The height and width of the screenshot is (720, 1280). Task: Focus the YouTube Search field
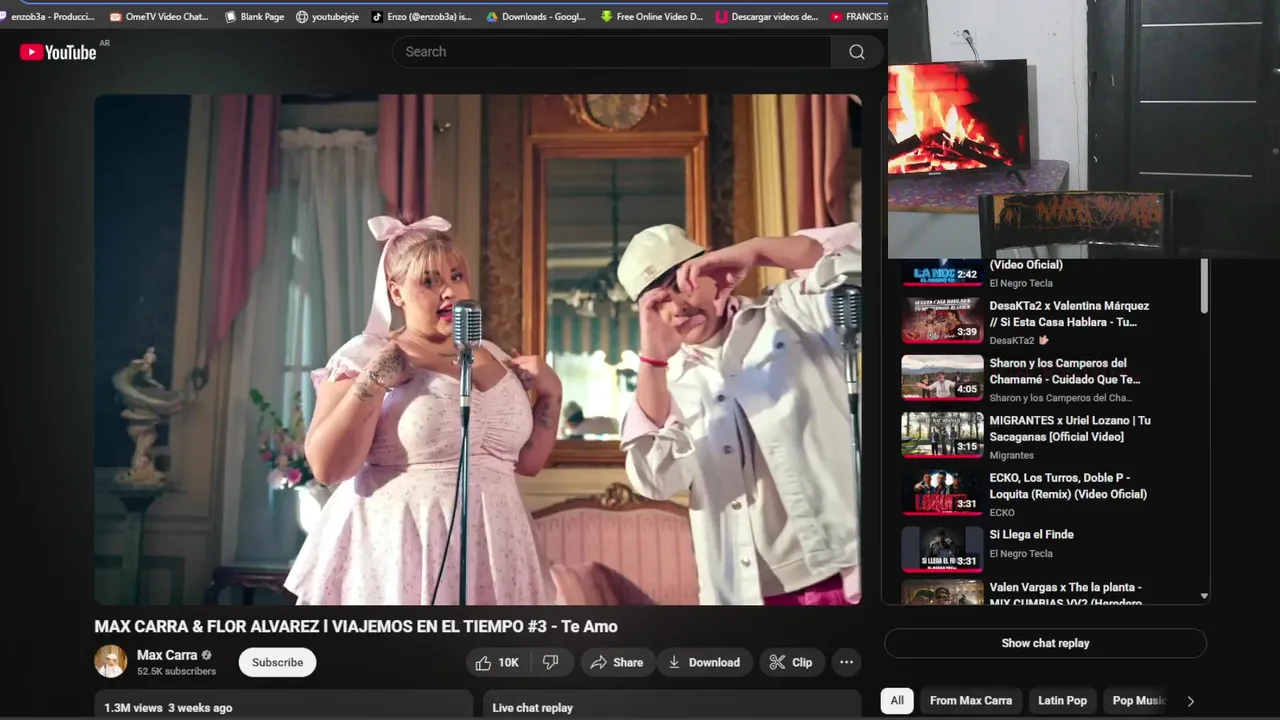tap(612, 52)
